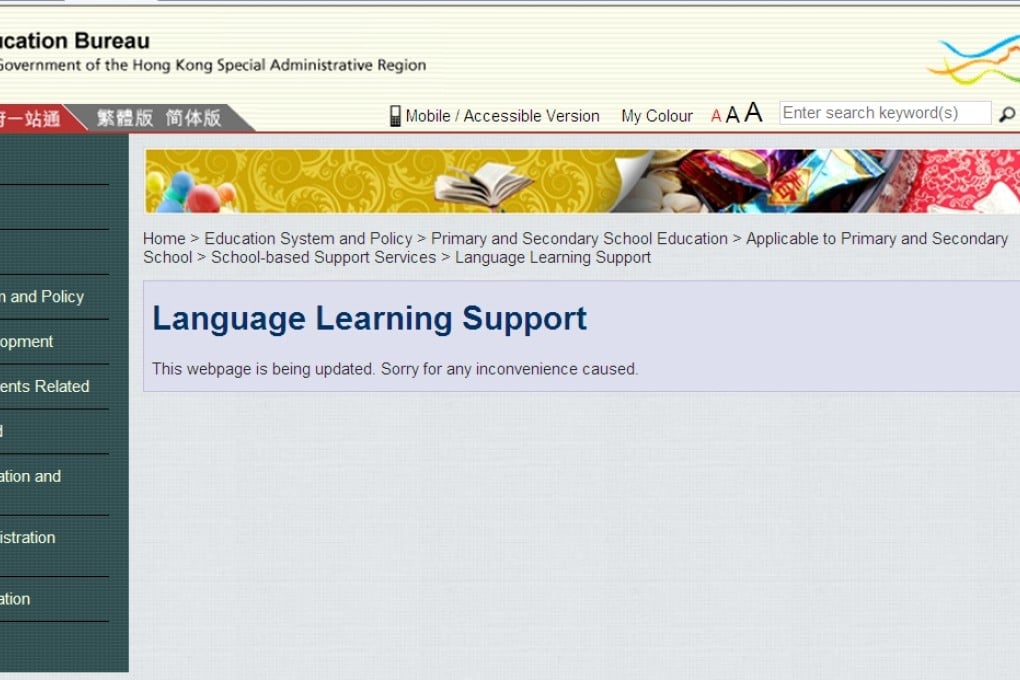Select the medium "A" text size
The width and height of the screenshot is (1020, 680).
(733, 113)
